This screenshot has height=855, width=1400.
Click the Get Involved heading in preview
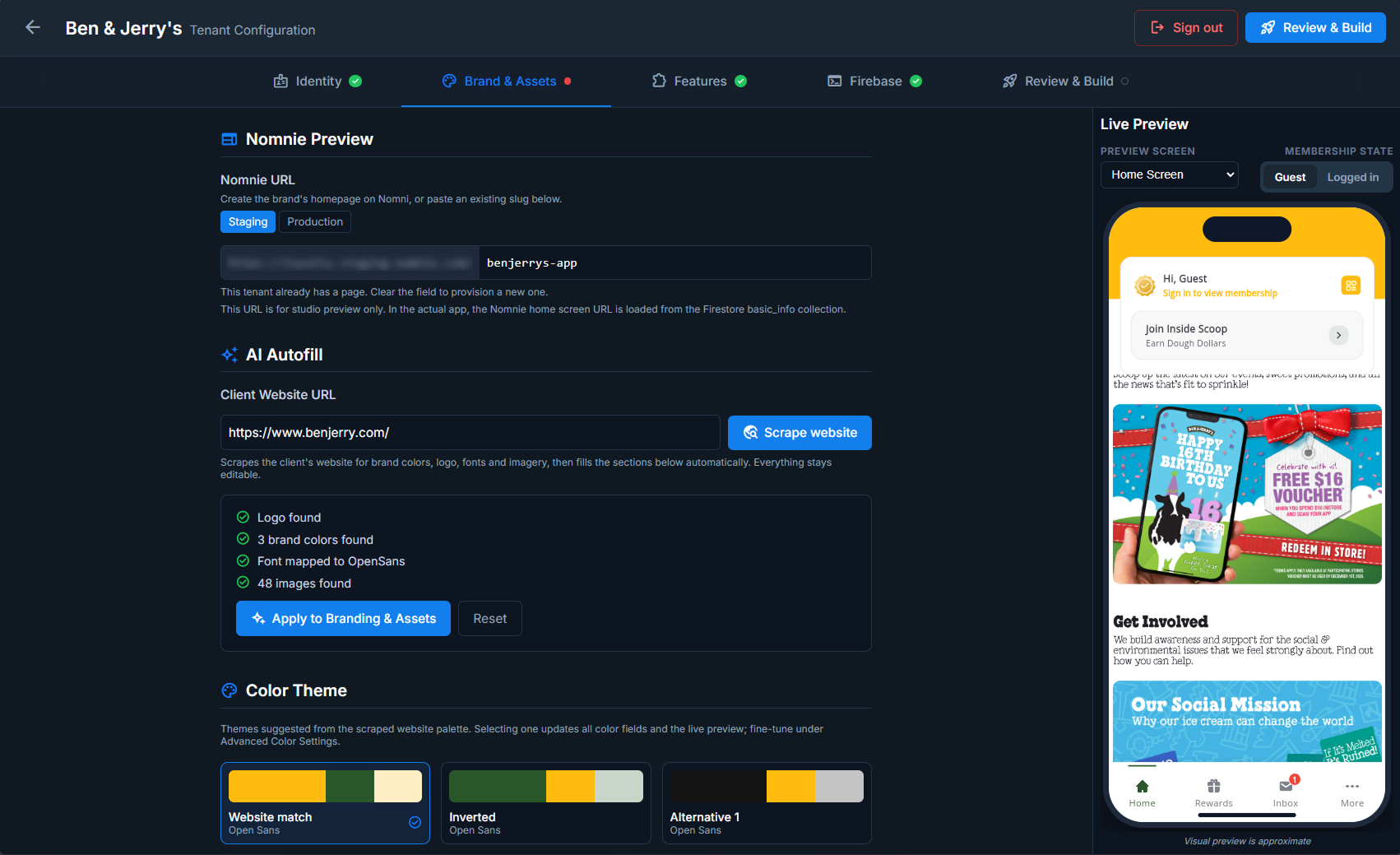coord(1161,622)
